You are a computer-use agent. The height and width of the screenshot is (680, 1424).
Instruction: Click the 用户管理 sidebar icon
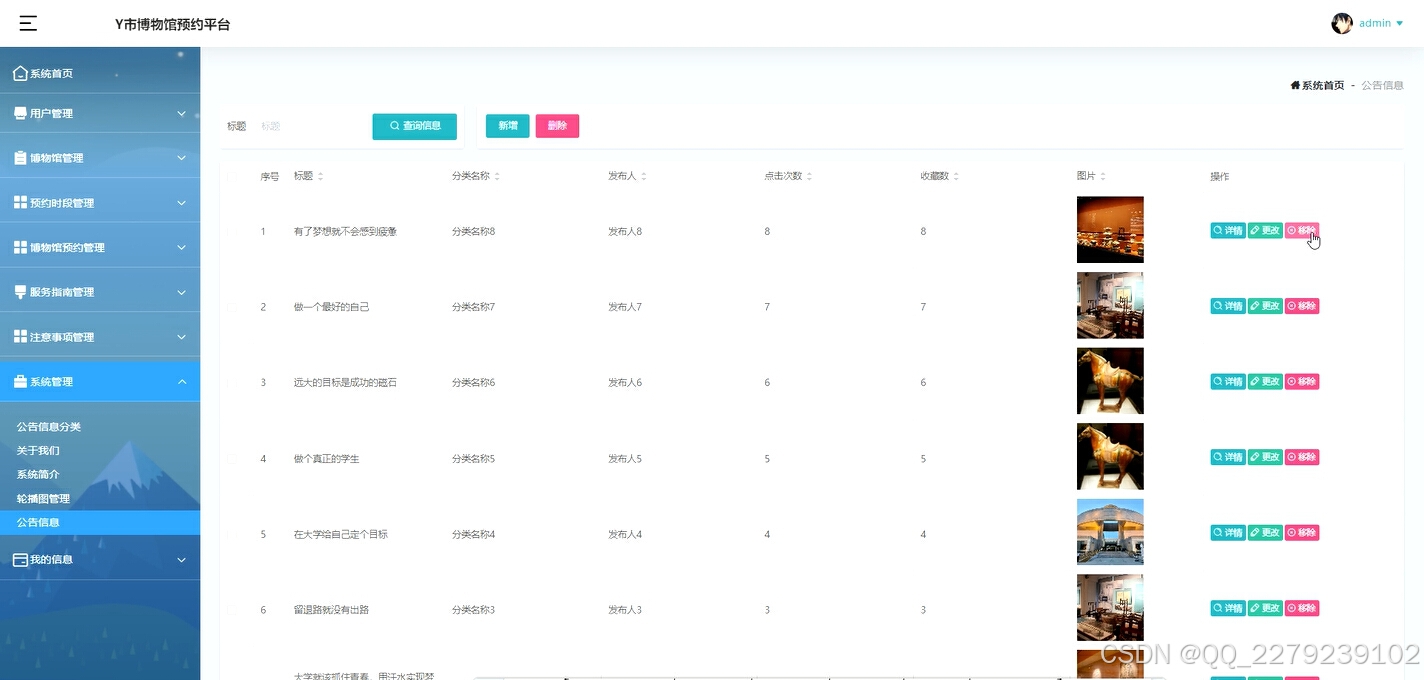(x=20, y=113)
